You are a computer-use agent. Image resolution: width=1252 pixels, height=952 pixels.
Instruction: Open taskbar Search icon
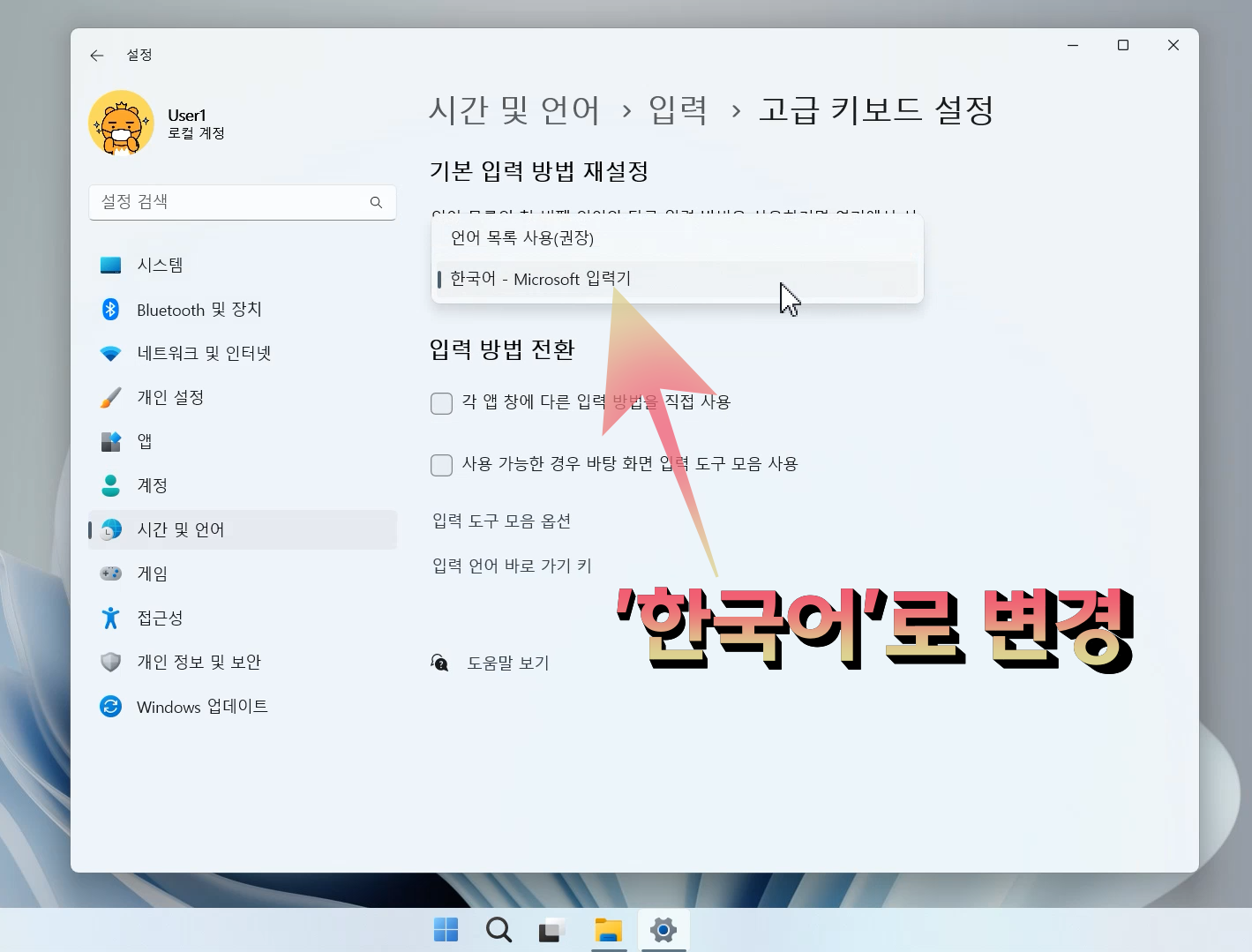click(499, 929)
